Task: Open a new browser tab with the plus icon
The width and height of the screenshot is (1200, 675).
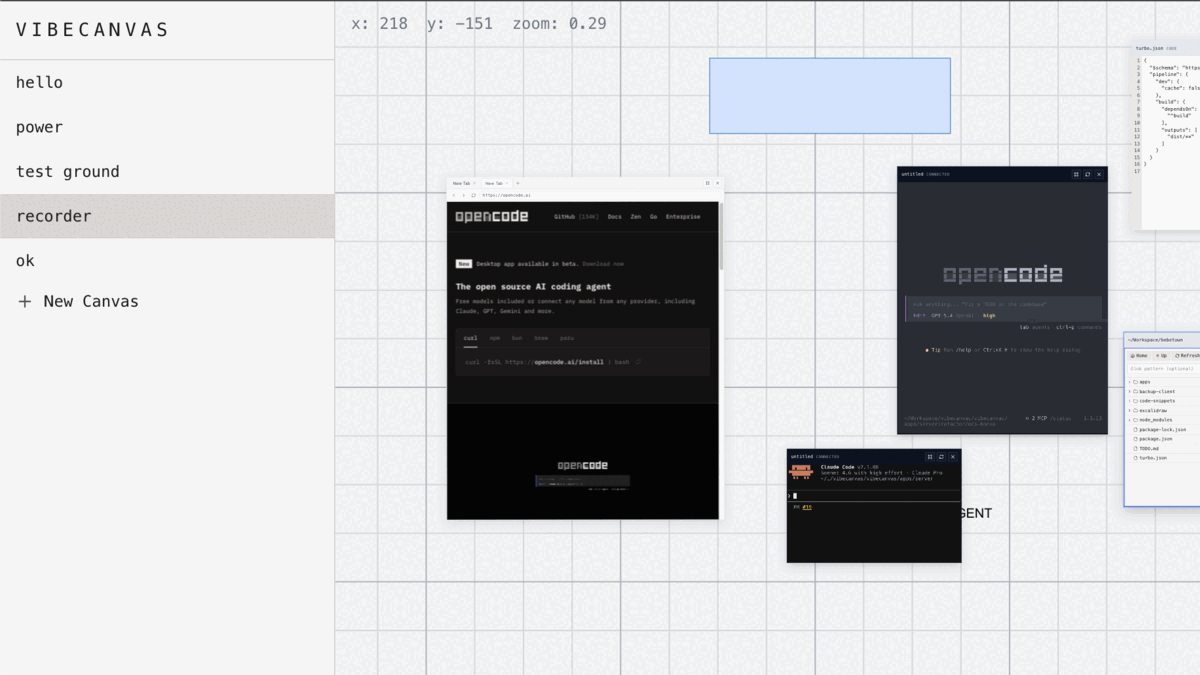Action: click(518, 183)
